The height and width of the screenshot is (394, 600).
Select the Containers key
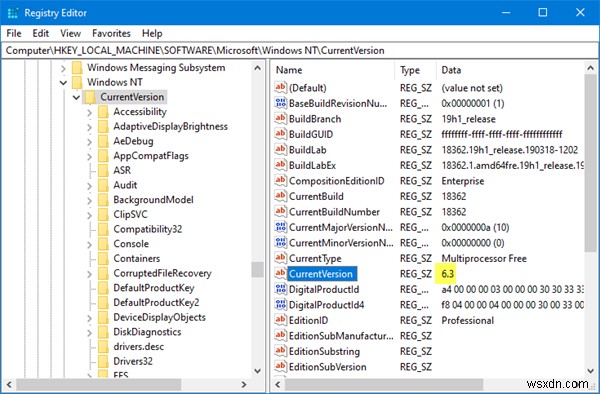click(137, 259)
